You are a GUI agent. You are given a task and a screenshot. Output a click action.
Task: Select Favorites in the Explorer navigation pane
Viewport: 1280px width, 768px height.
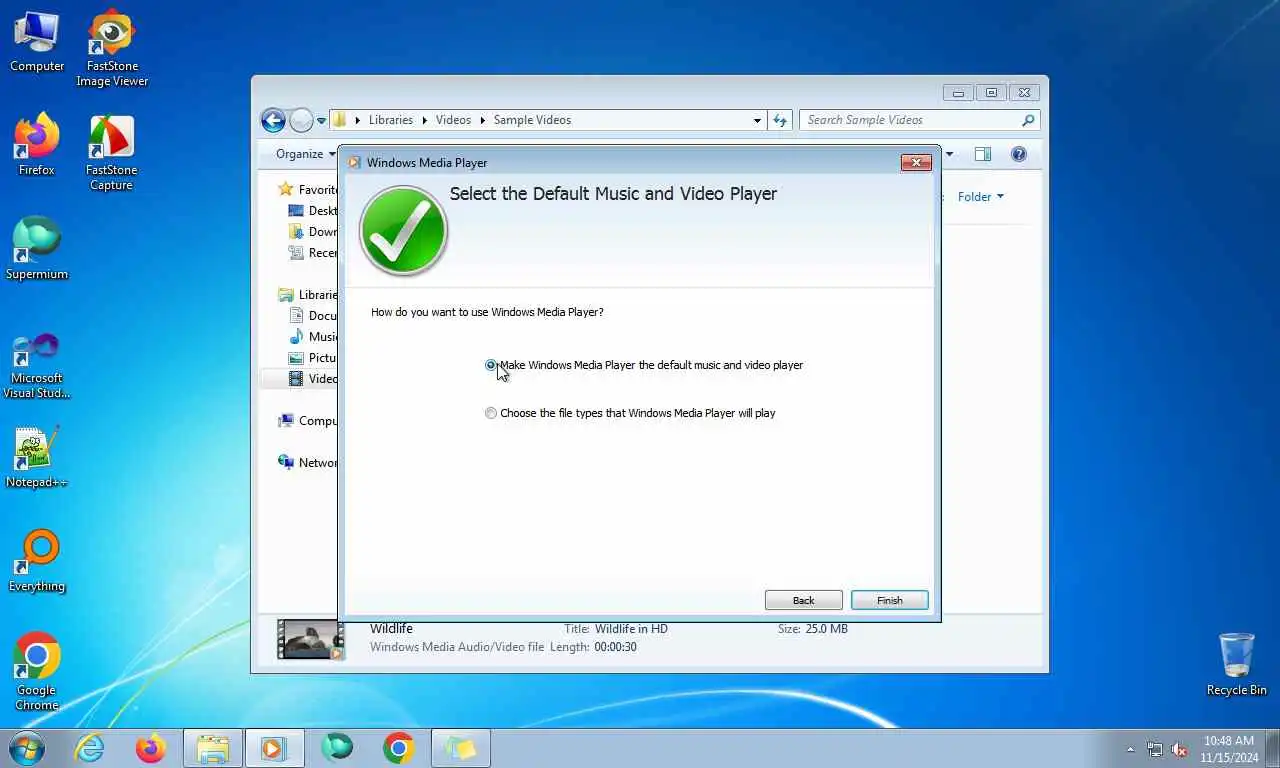click(307, 189)
